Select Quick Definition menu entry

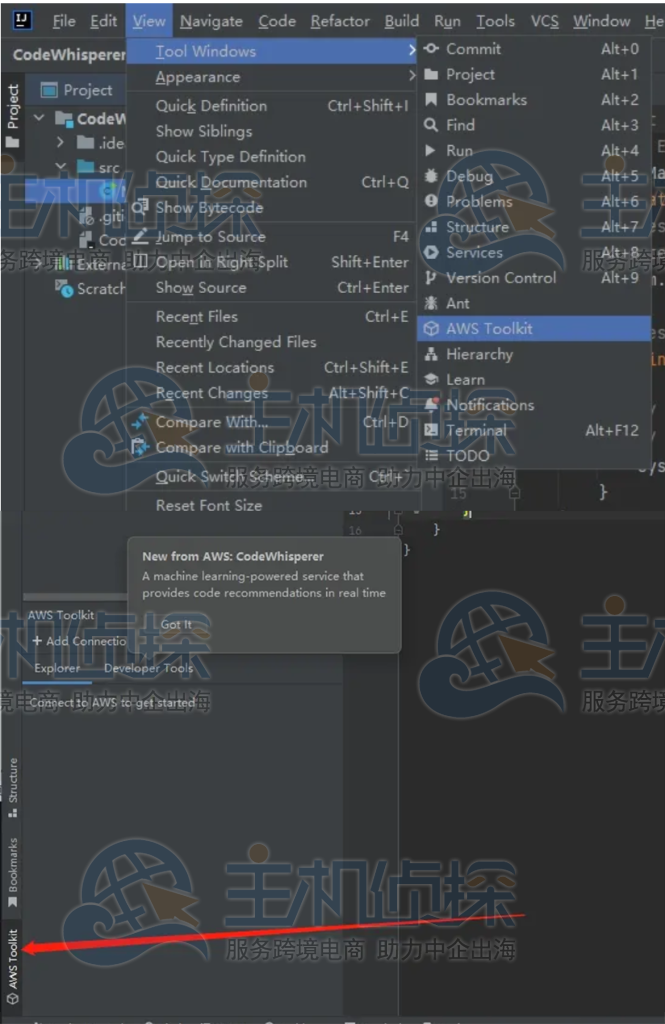pyautogui.click(x=271, y=105)
